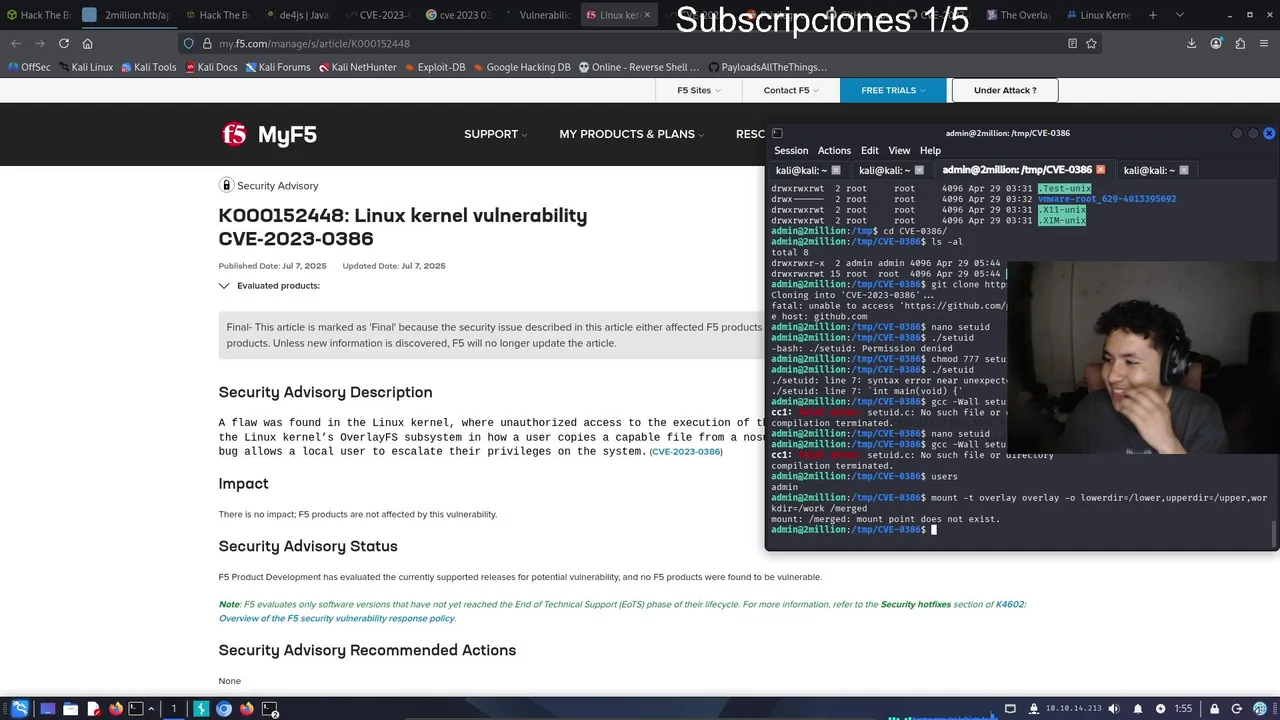Open a new browser tab with plus icon

1152,15
